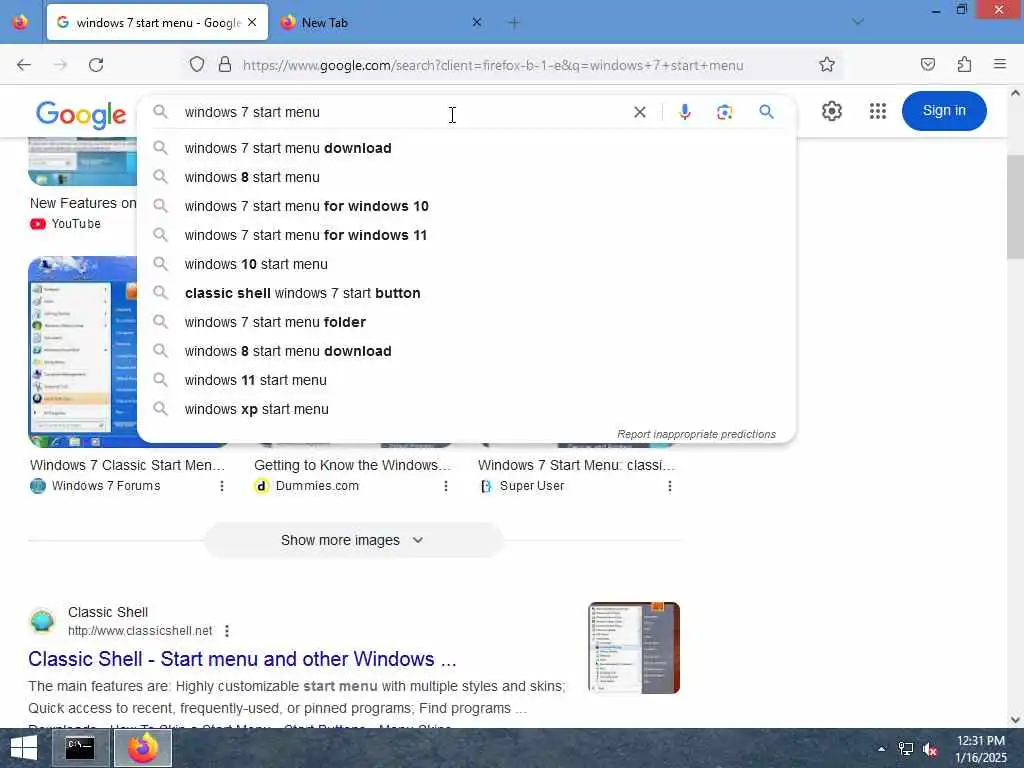
Task: Open more options for Super User image
Action: pos(669,486)
